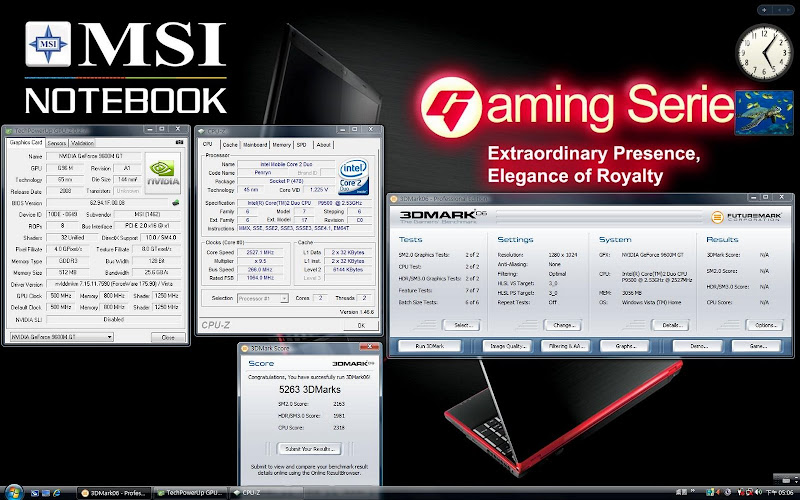This screenshot has height=500, width=800.
Task: Open the SPD tab in CPU-Z
Action: point(302,145)
